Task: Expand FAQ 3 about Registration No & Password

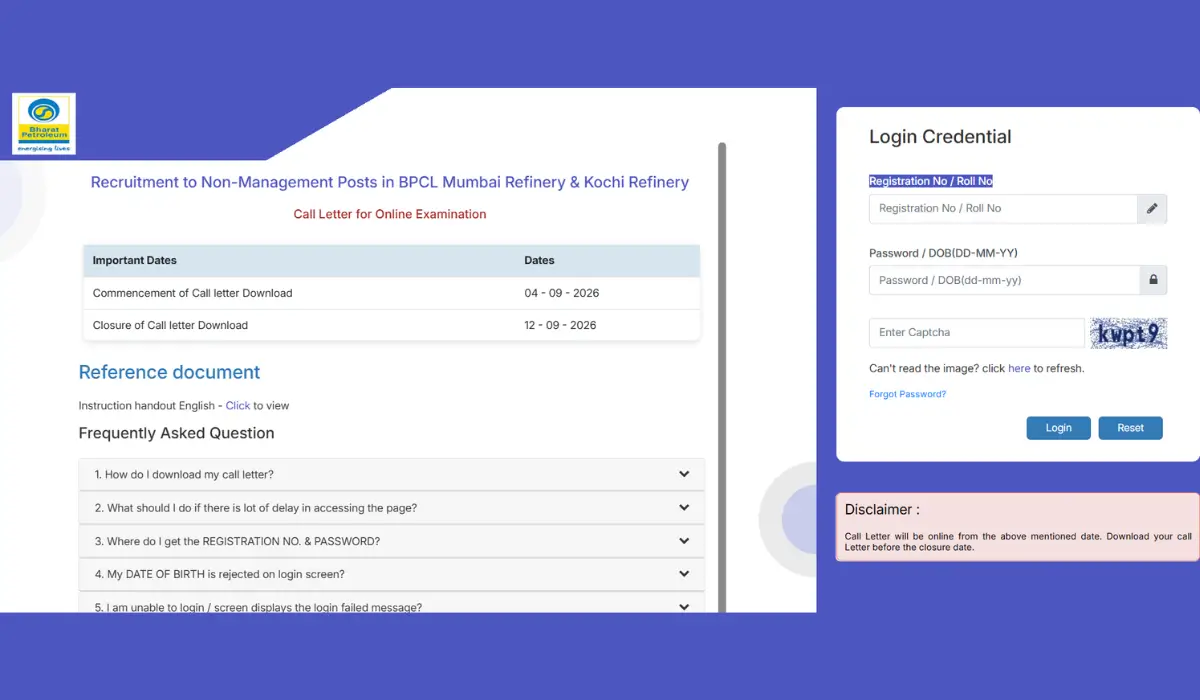Action: click(392, 541)
